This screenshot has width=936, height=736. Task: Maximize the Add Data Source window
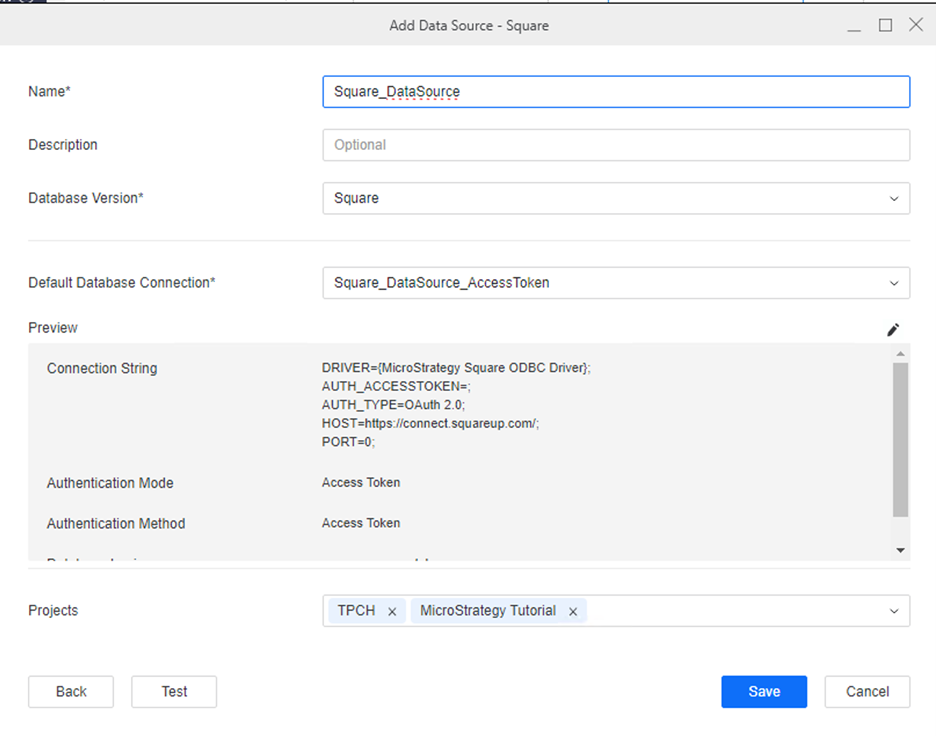point(885,25)
